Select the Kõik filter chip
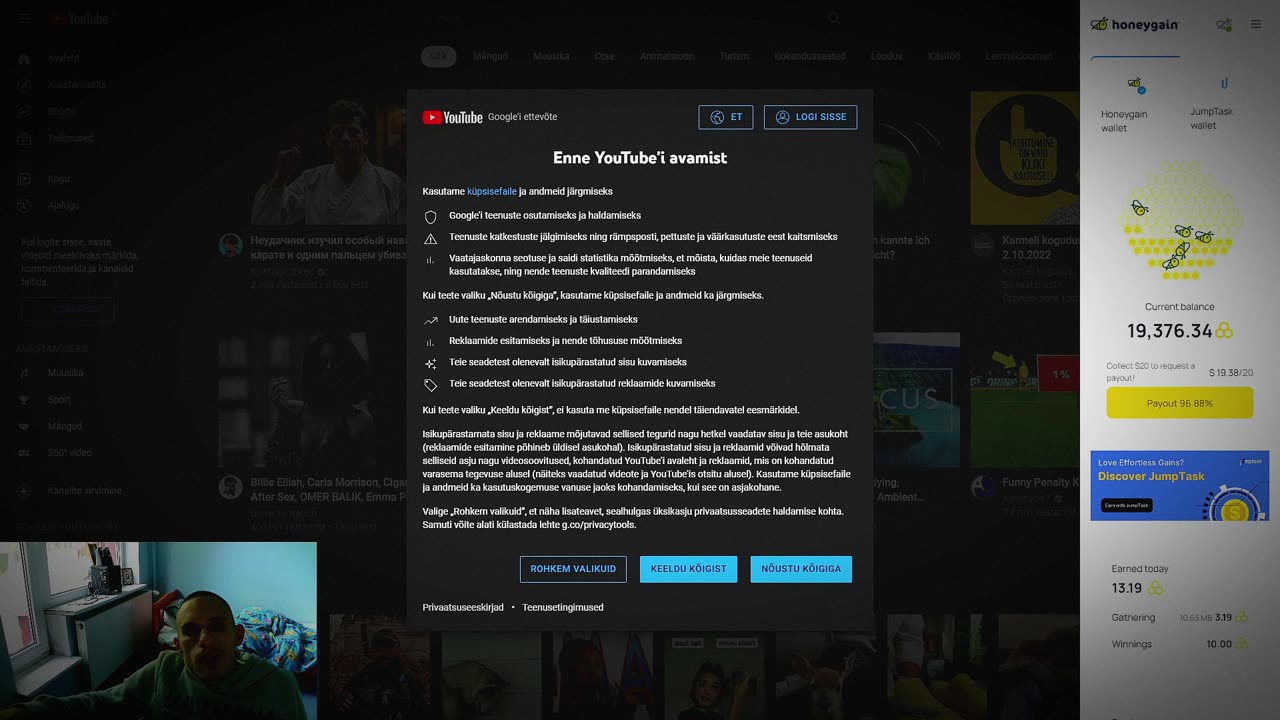This screenshot has width=1280, height=720. pos(438,56)
